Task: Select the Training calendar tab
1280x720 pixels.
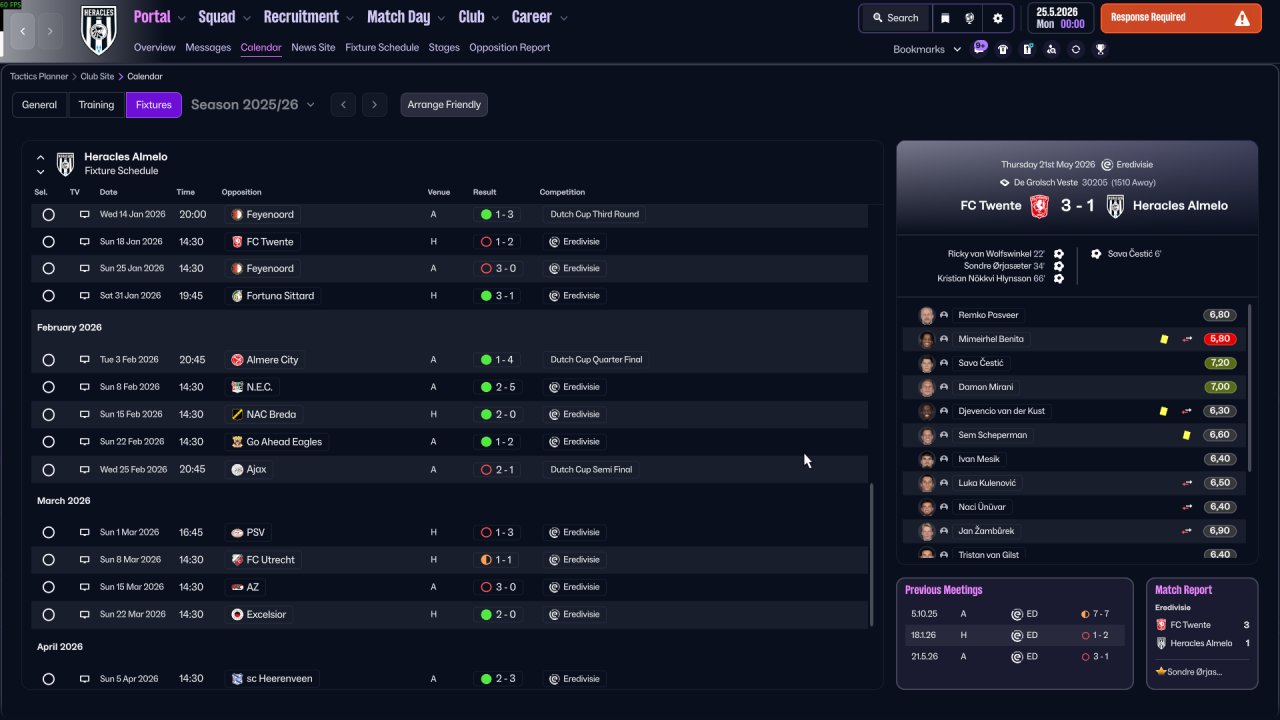Action: click(97, 105)
